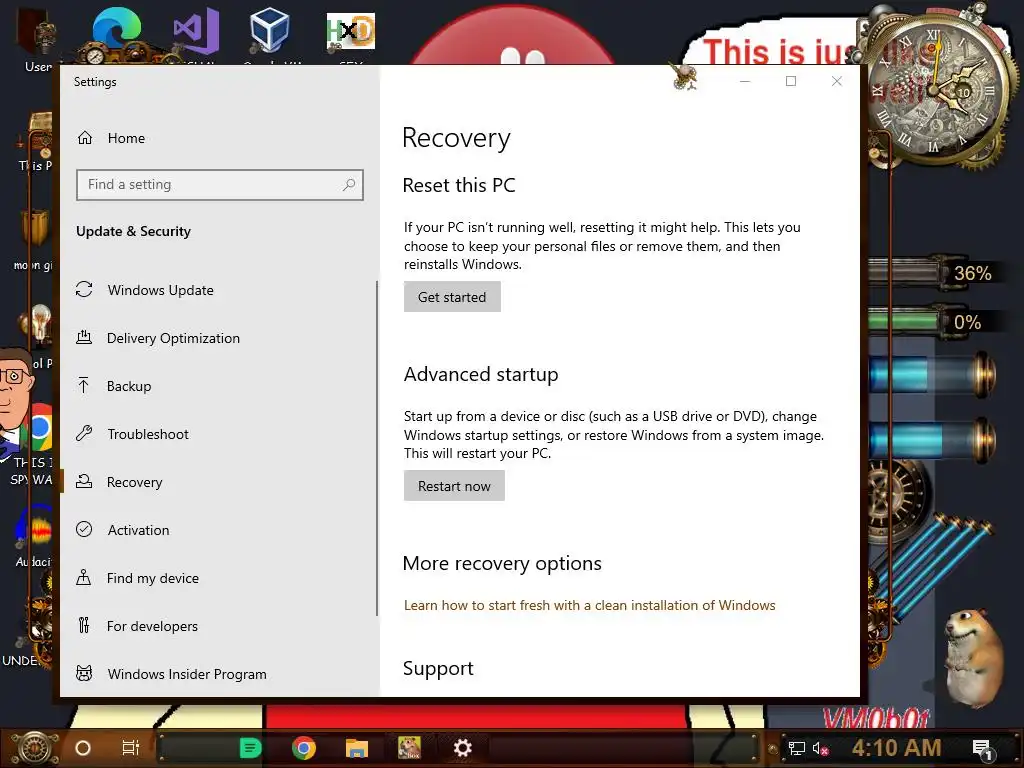Image resolution: width=1024 pixels, height=768 pixels.
Task: Click the Activation checkmark icon
Action: click(84, 530)
